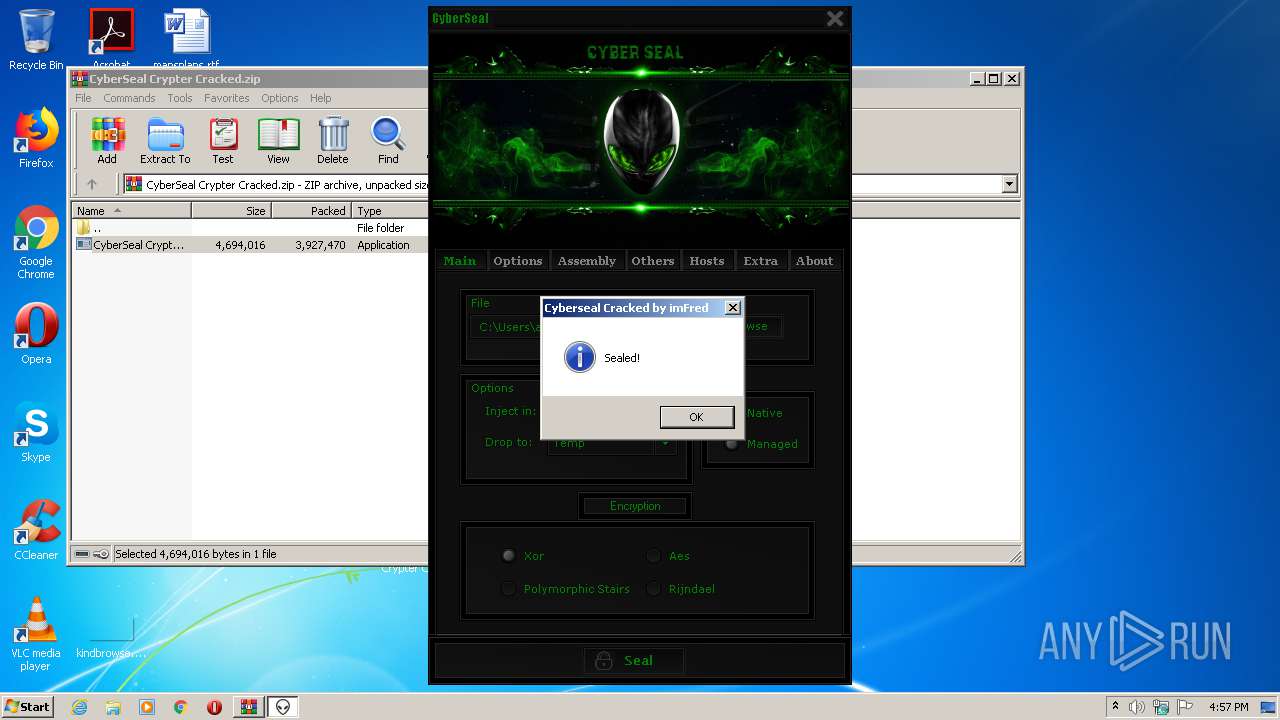Select the parent folder '..' row

point(251,228)
